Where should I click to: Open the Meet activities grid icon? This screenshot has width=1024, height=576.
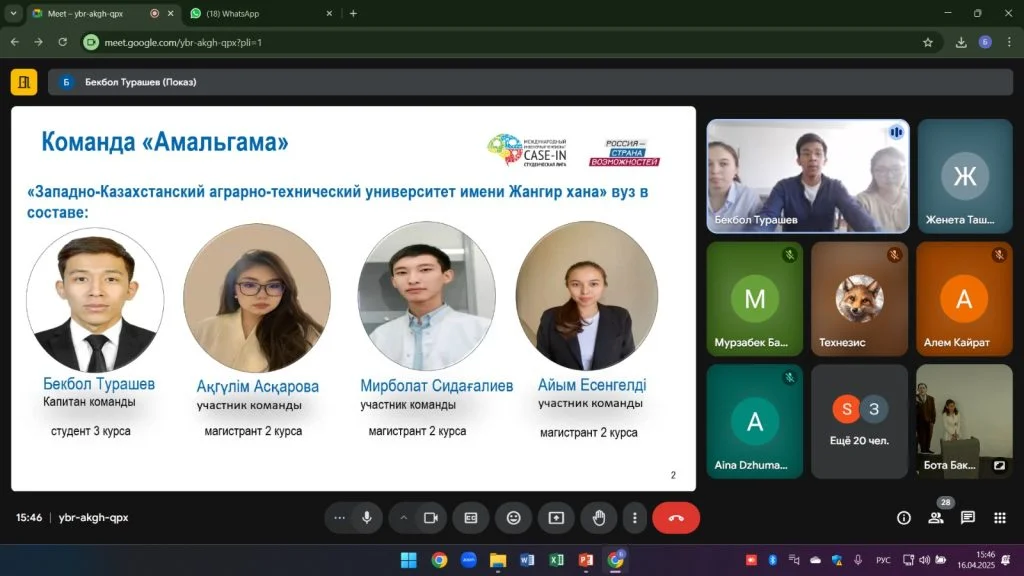point(1000,518)
